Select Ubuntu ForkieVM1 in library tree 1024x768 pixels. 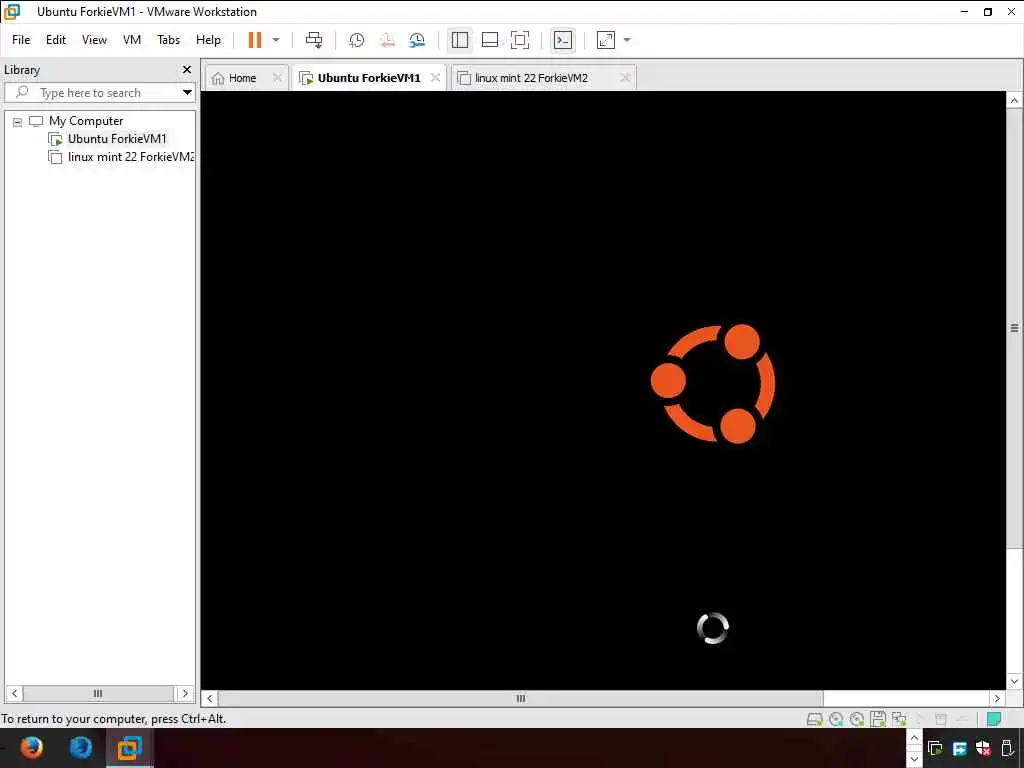pyautogui.click(x=117, y=138)
